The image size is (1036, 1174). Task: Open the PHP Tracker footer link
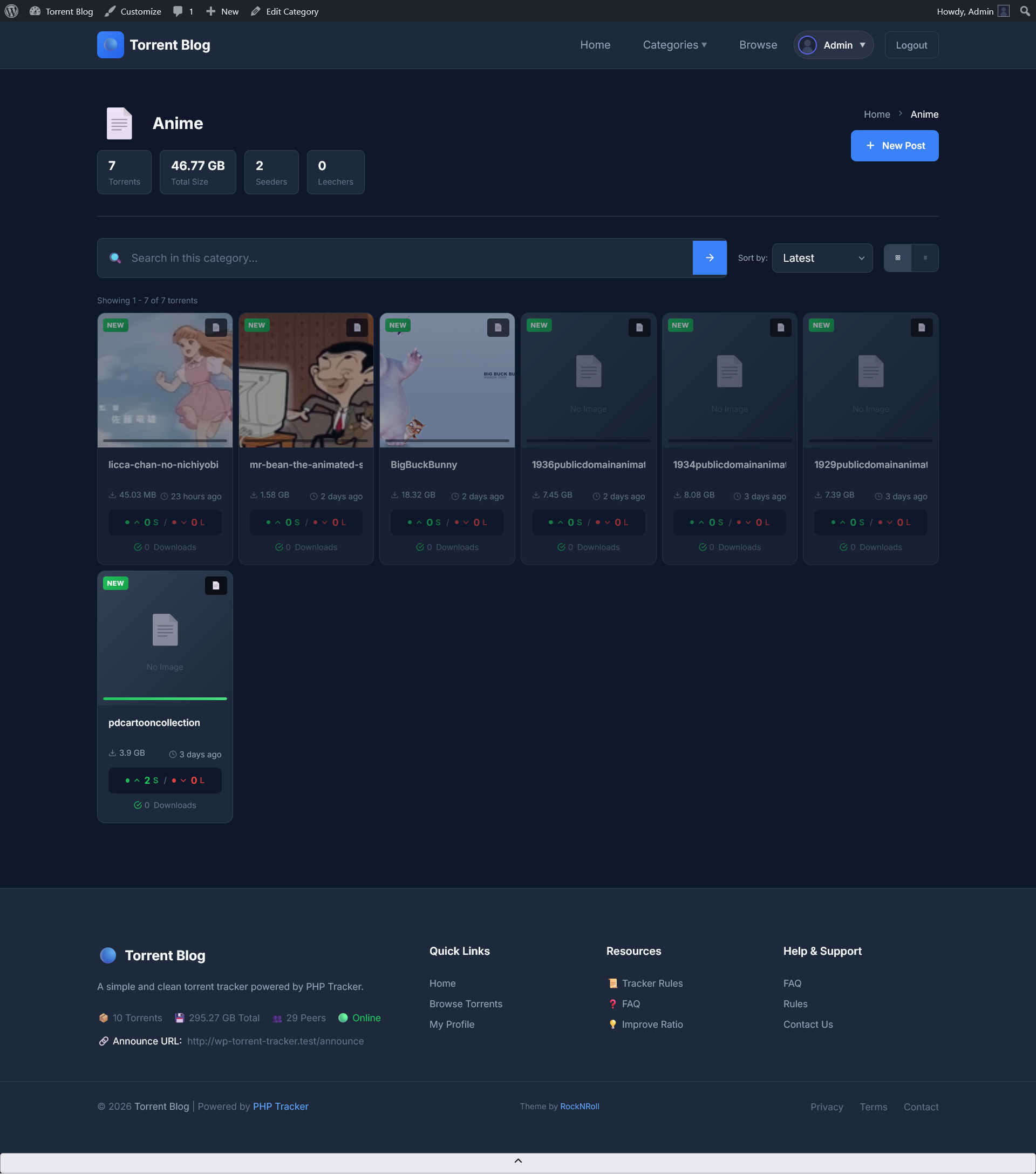pos(280,1106)
